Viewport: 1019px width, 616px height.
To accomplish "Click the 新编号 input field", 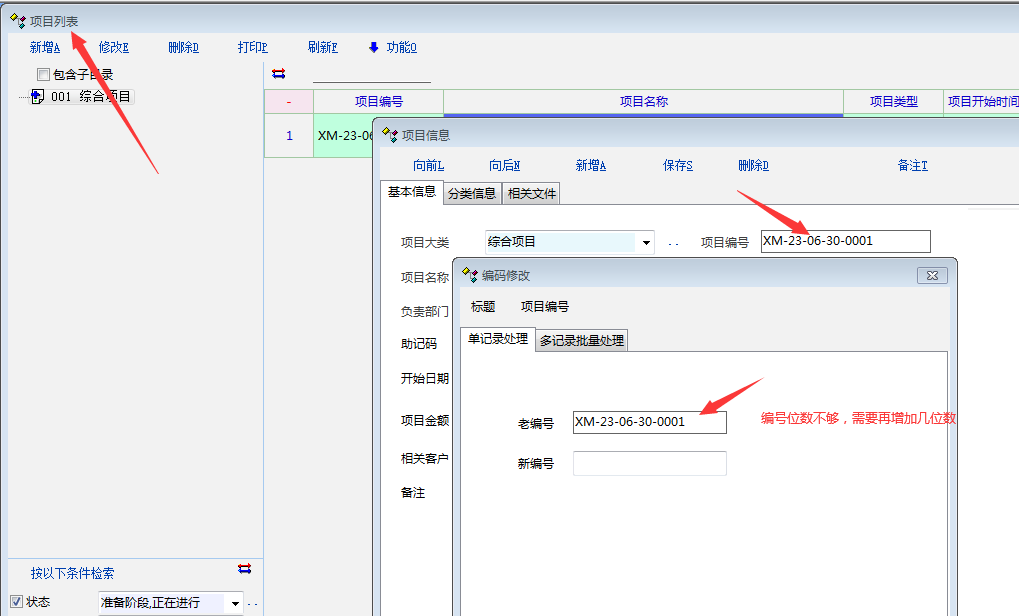I will tap(649, 463).
